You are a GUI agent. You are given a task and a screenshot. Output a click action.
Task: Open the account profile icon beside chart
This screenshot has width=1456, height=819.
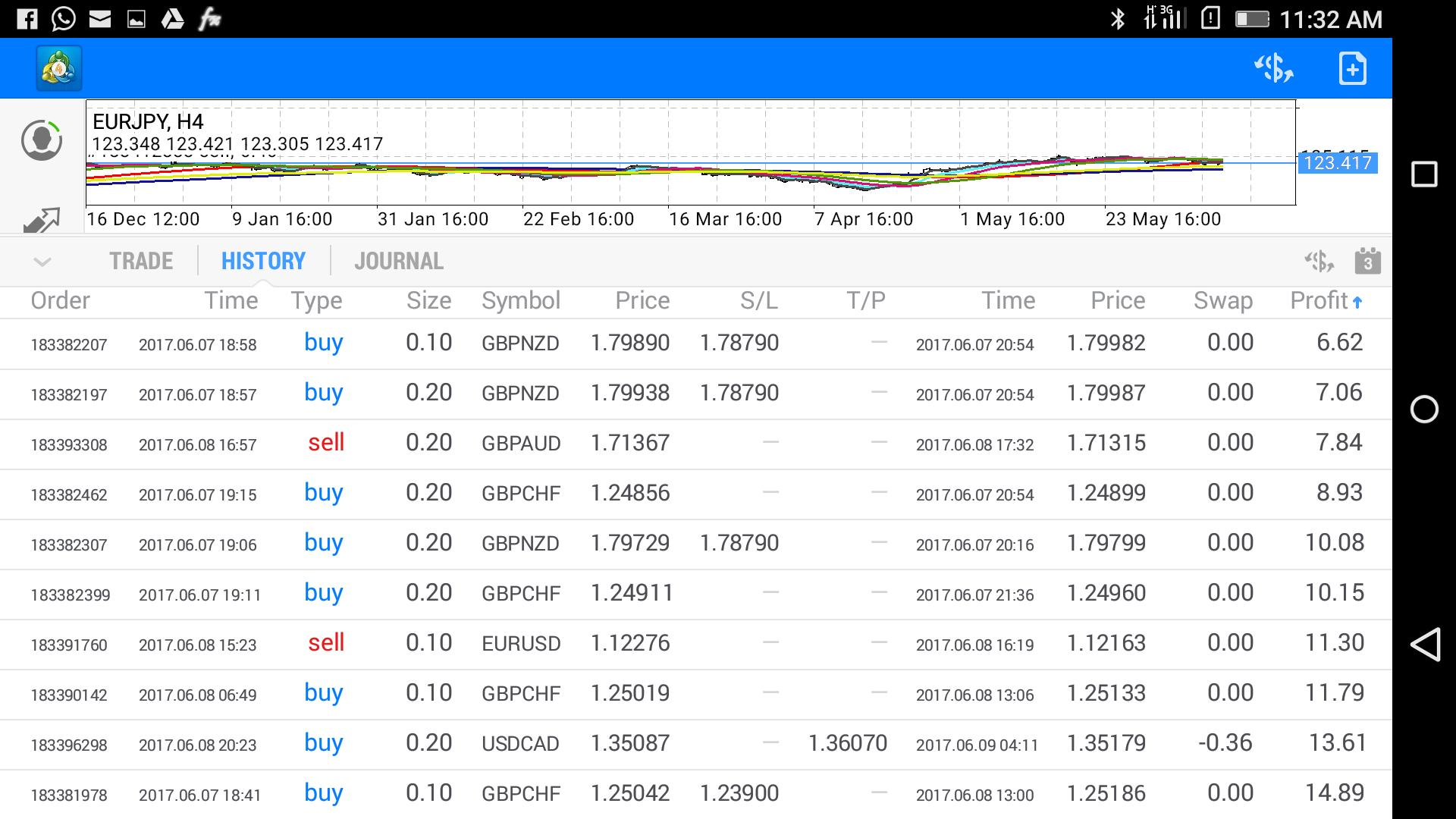42,140
